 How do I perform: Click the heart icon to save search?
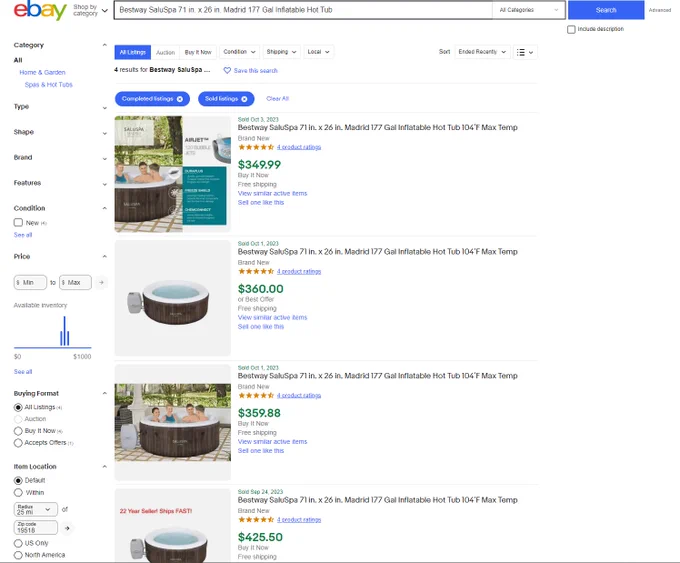coord(227,70)
